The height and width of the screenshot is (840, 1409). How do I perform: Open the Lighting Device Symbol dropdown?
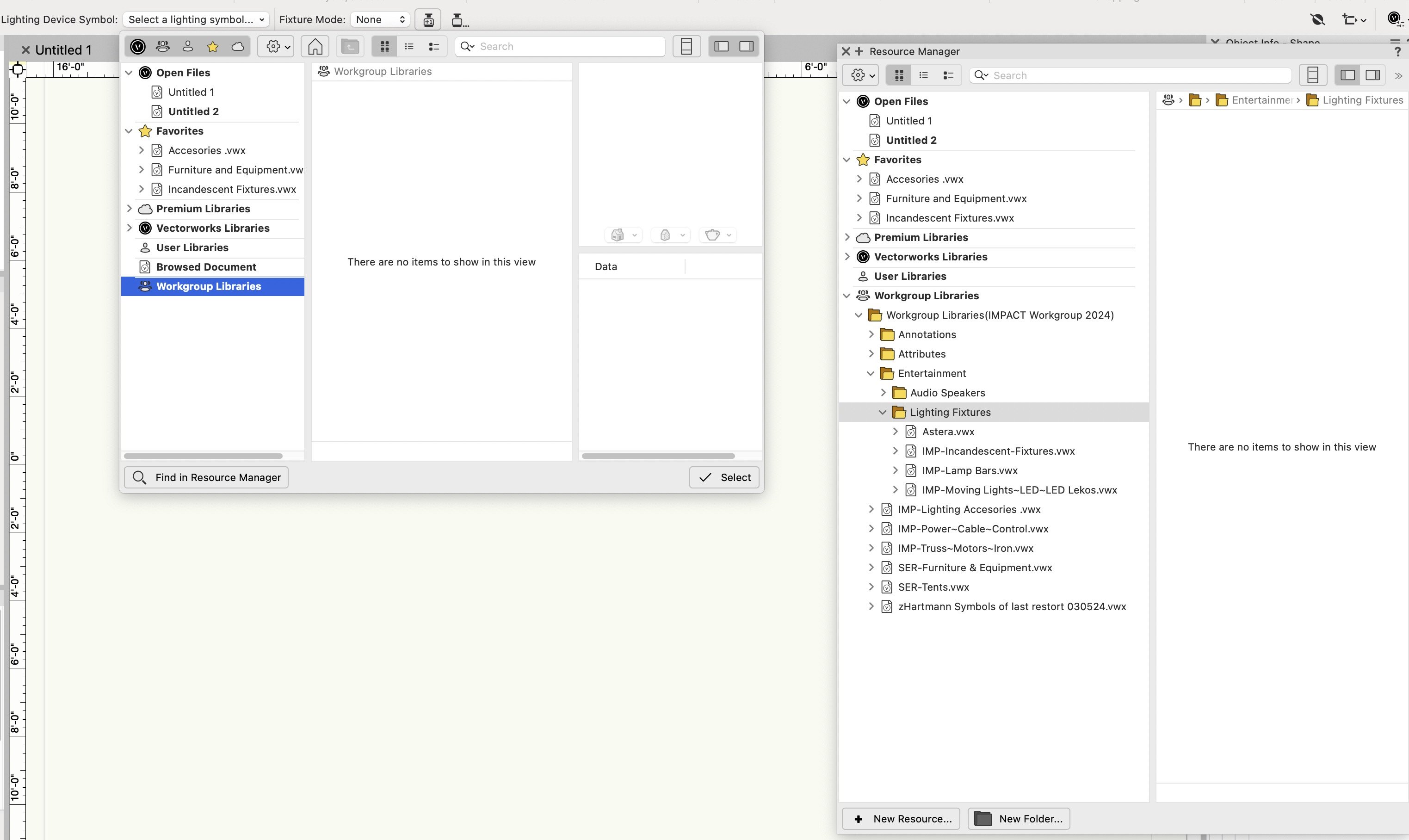196,19
